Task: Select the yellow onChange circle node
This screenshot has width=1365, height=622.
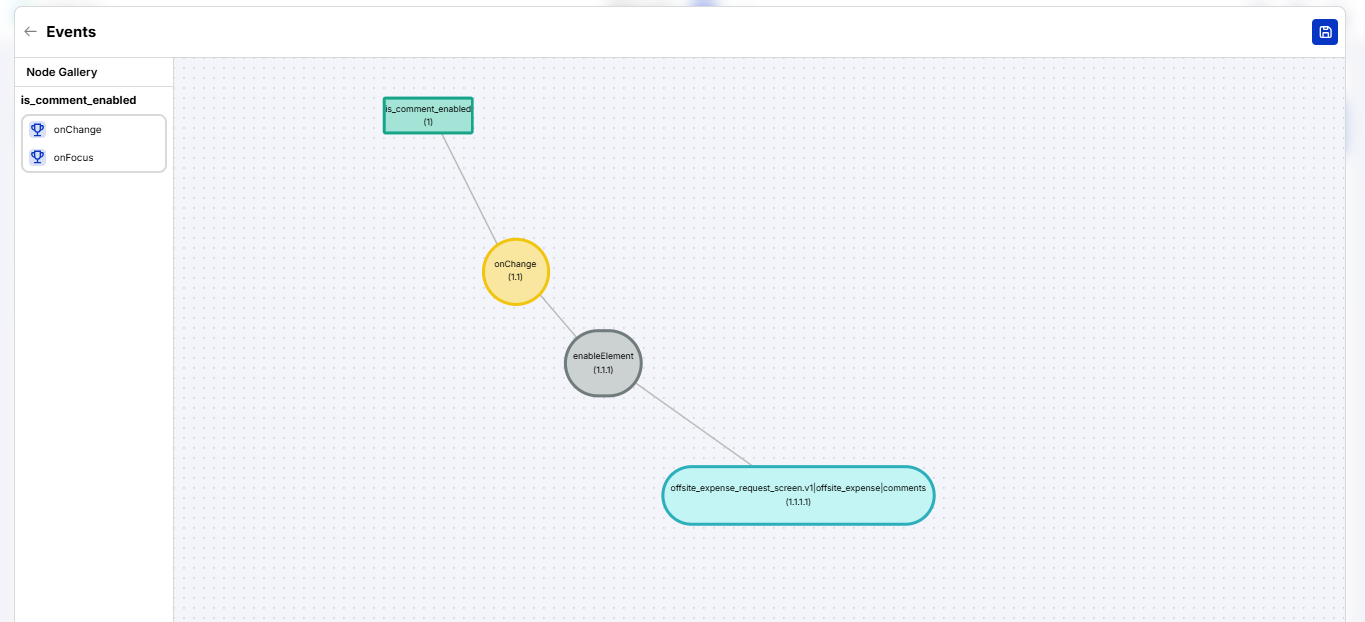Action: point(516,271)
